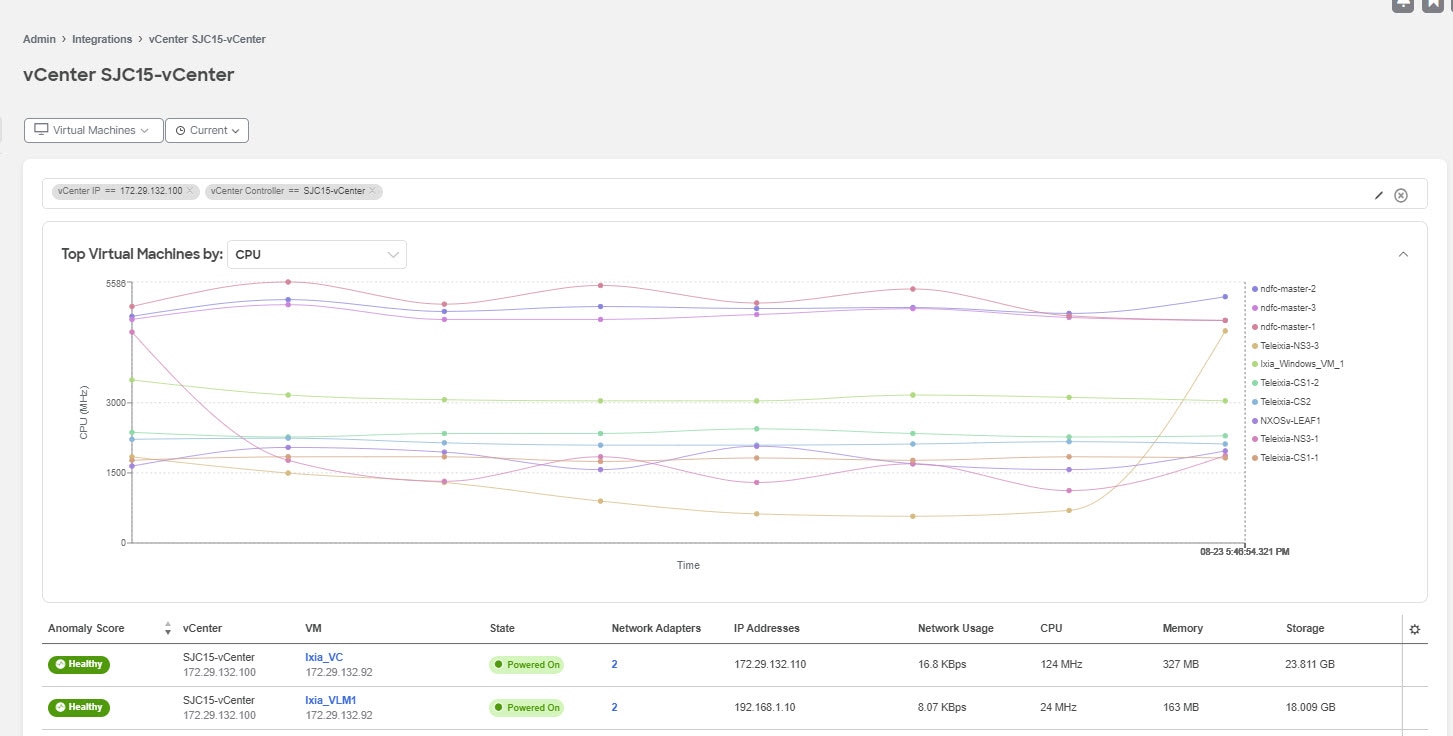Click the 327 MB memory value
The height and width of the screenshot is (736, 1453).
[x=1180, y=665]
